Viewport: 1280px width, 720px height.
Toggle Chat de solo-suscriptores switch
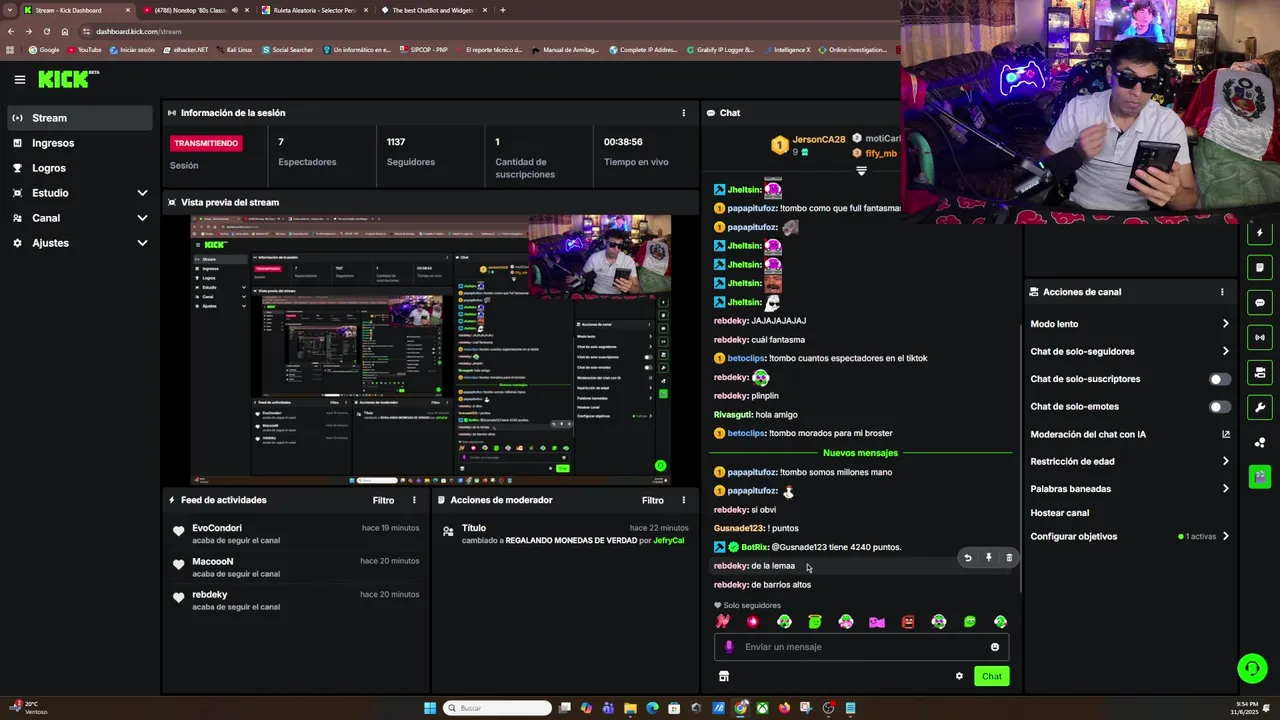click(1220, 379)
